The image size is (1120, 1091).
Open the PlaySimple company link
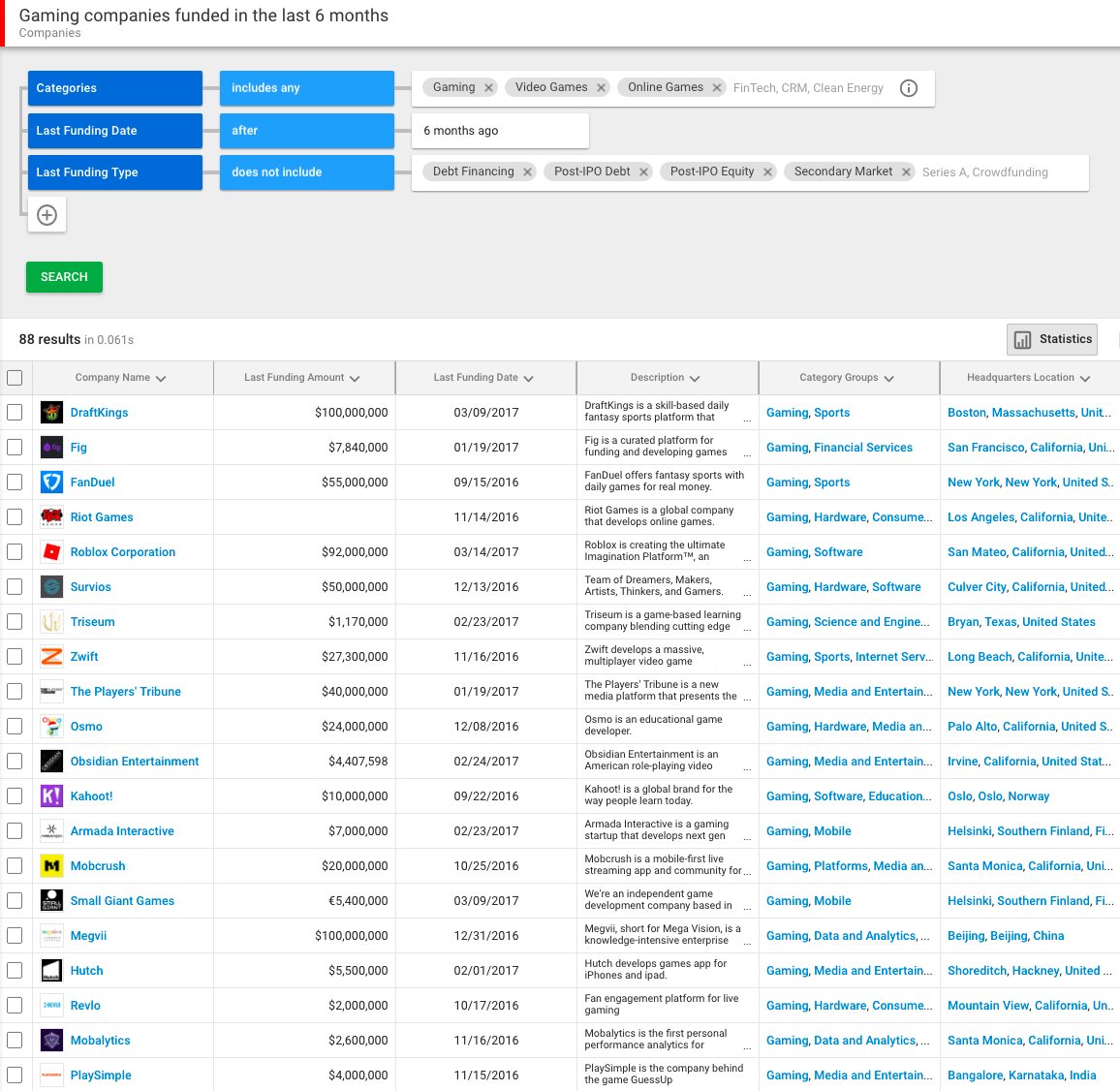pos(101,1075)
